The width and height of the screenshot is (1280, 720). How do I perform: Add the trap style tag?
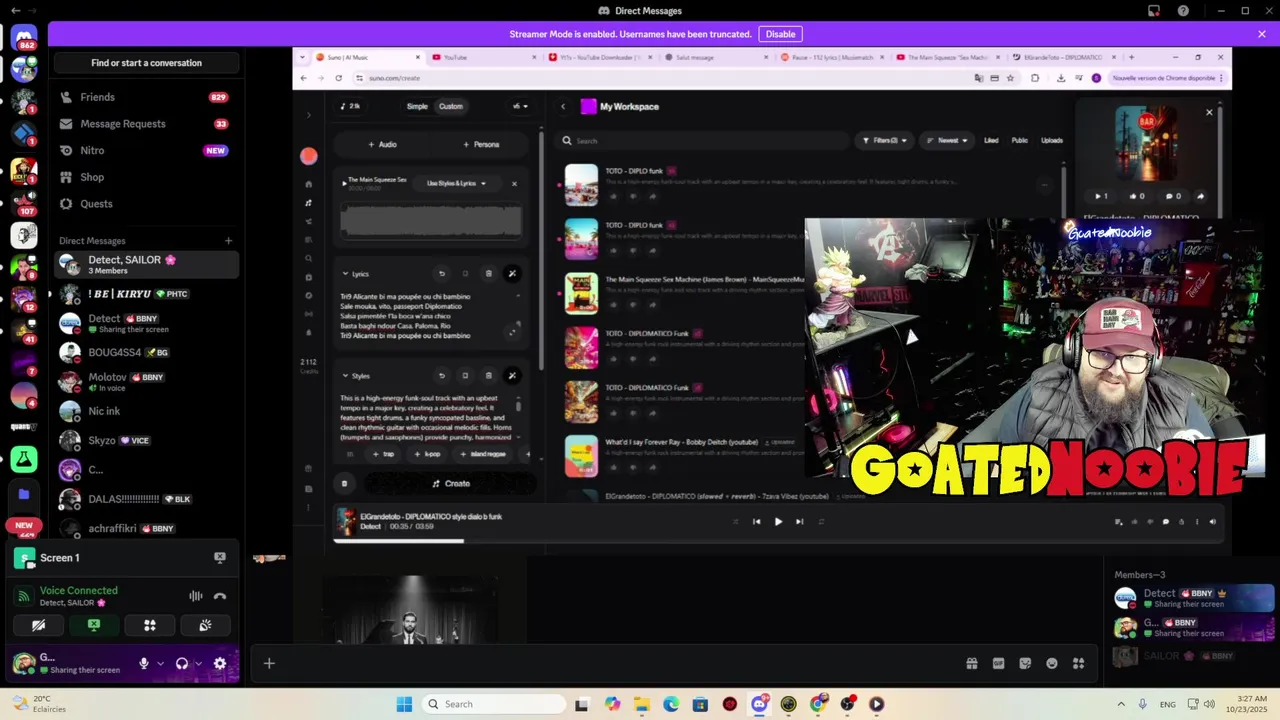[384, 454]
